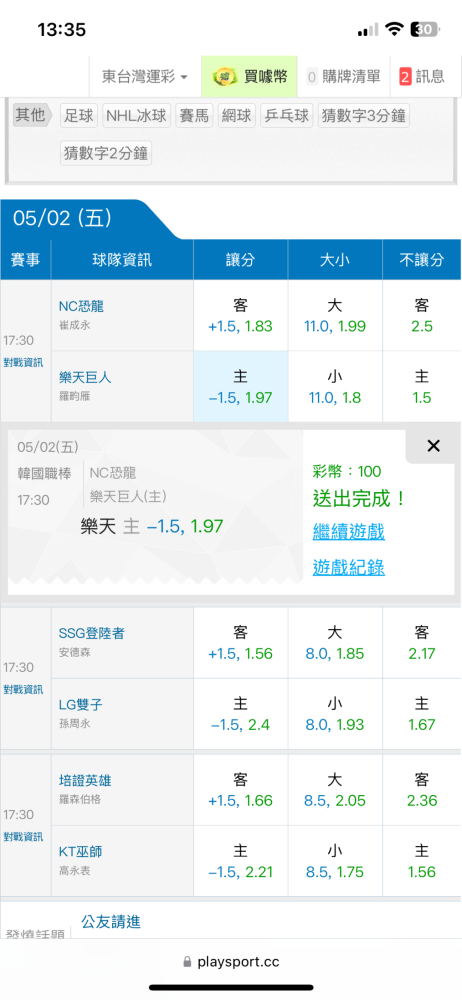
Task: Select NC恐龍 away +1.5, 1.83 spread
Action: click(241, 316)
